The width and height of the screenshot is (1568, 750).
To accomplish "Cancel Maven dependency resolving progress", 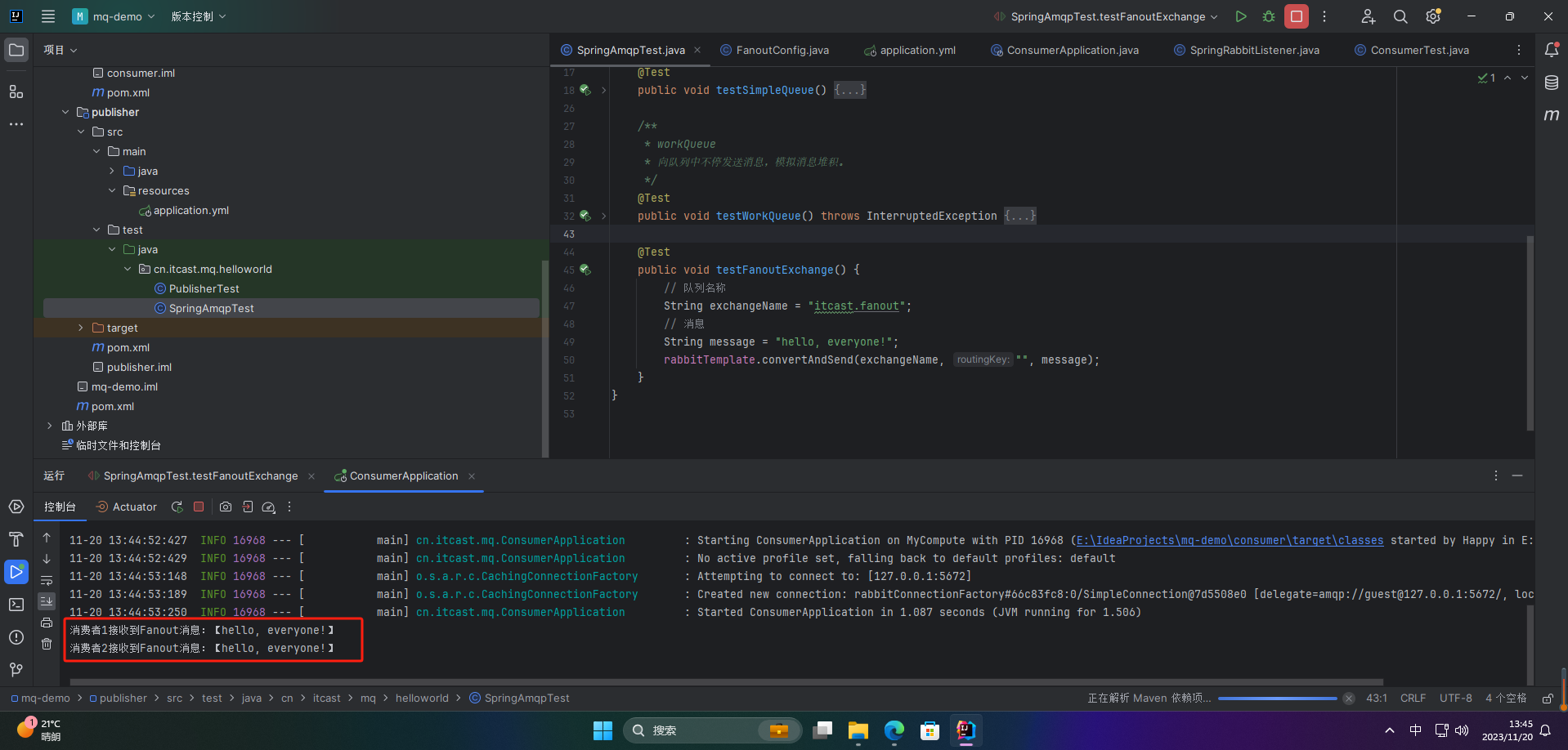I will (1349, 699).
